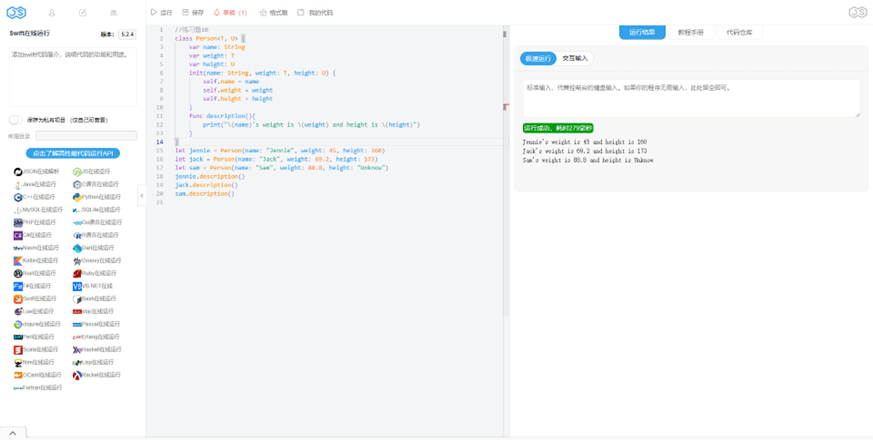
Task: Open the Lua online runner link
Action: click(34, 311)
